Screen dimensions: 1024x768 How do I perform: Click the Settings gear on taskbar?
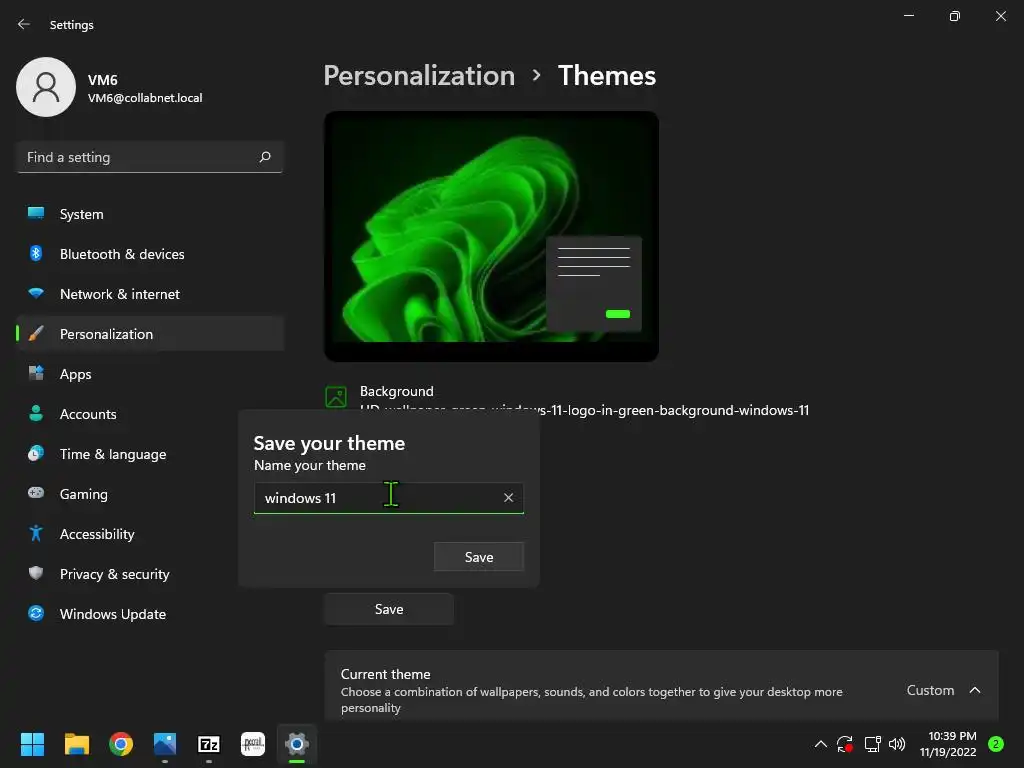(x=296, y=744)
